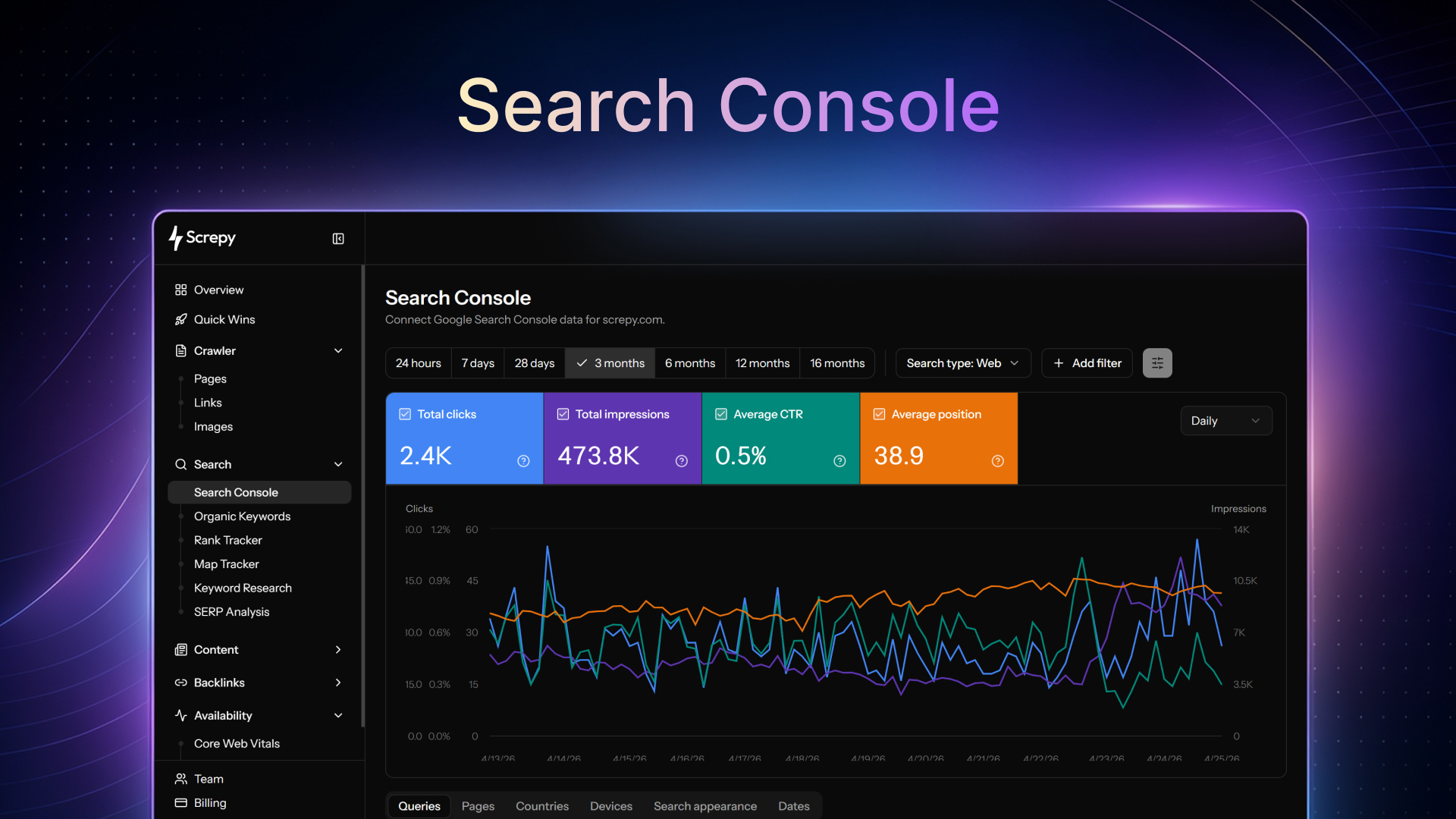Expand the Backlinks section chevron

[338, 682]
